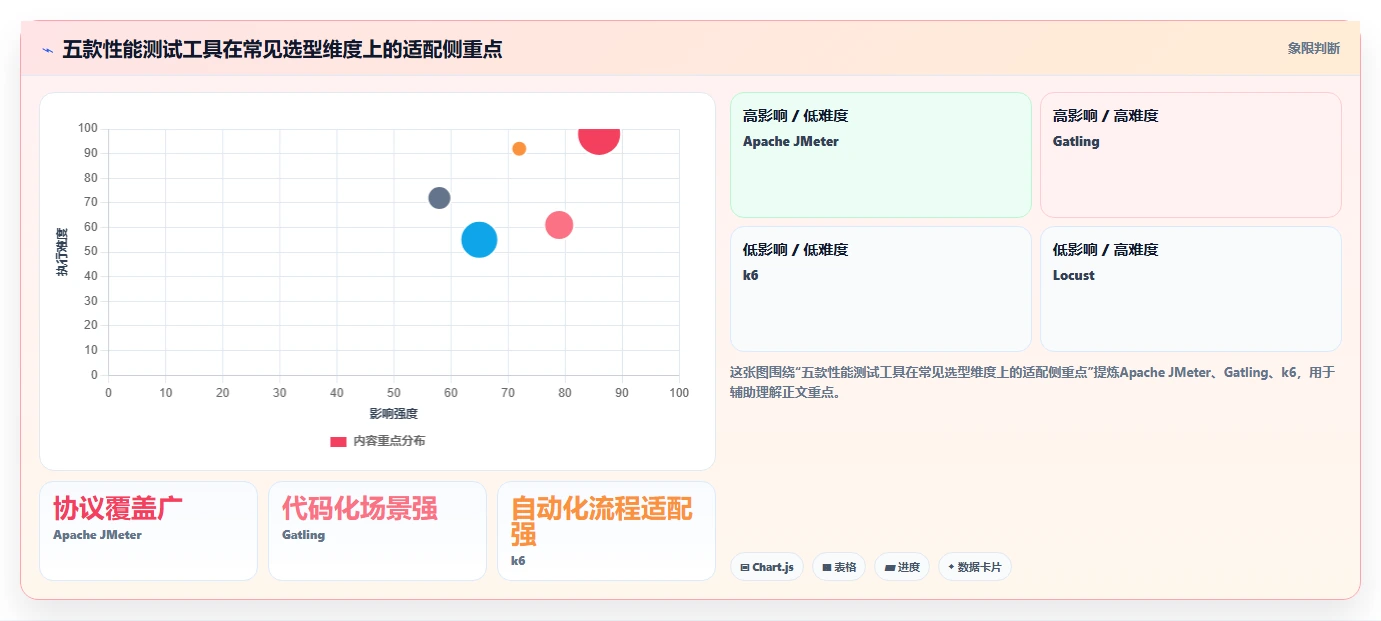Open the 低影响 / 低难度 quadrant card
Image resolution: width=1381 pixels, height=621 pixels.
[x=880, y=289]
